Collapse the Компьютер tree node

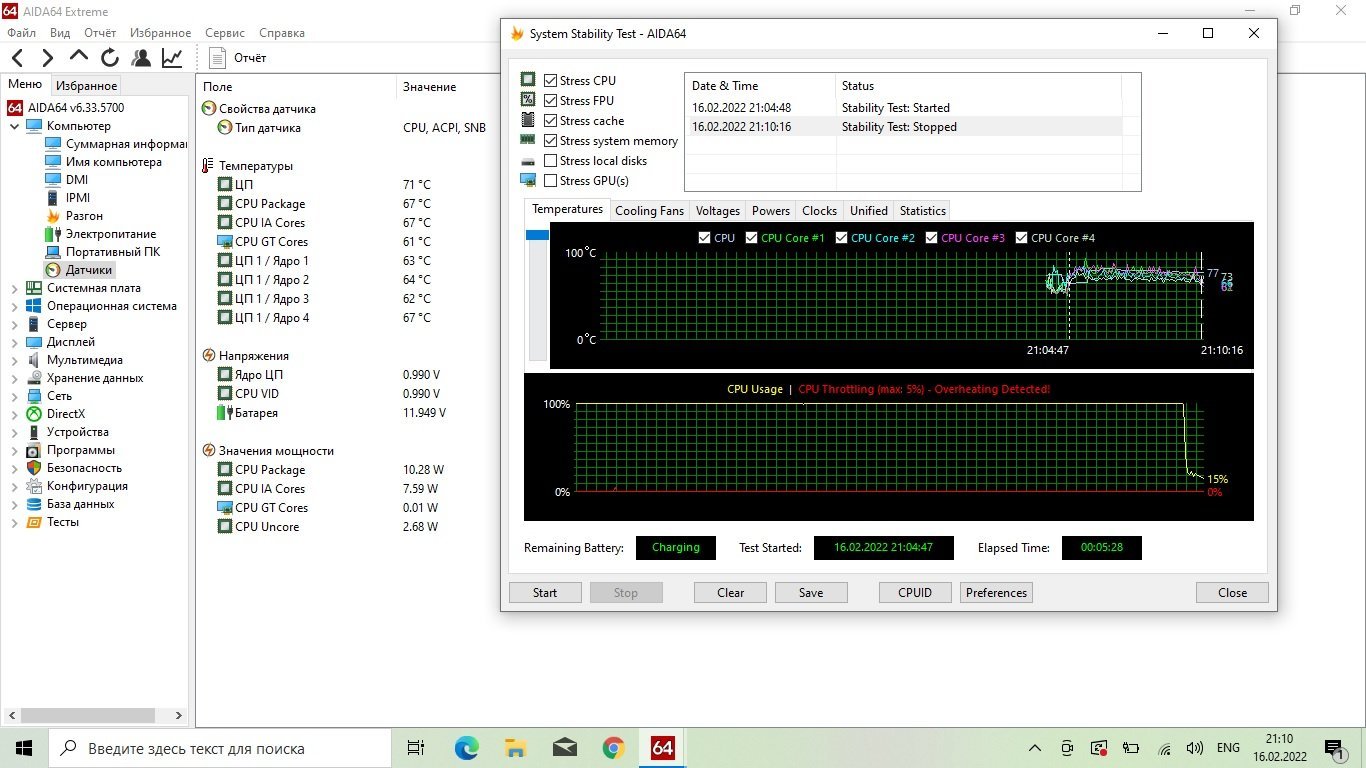tap(15, 126)
